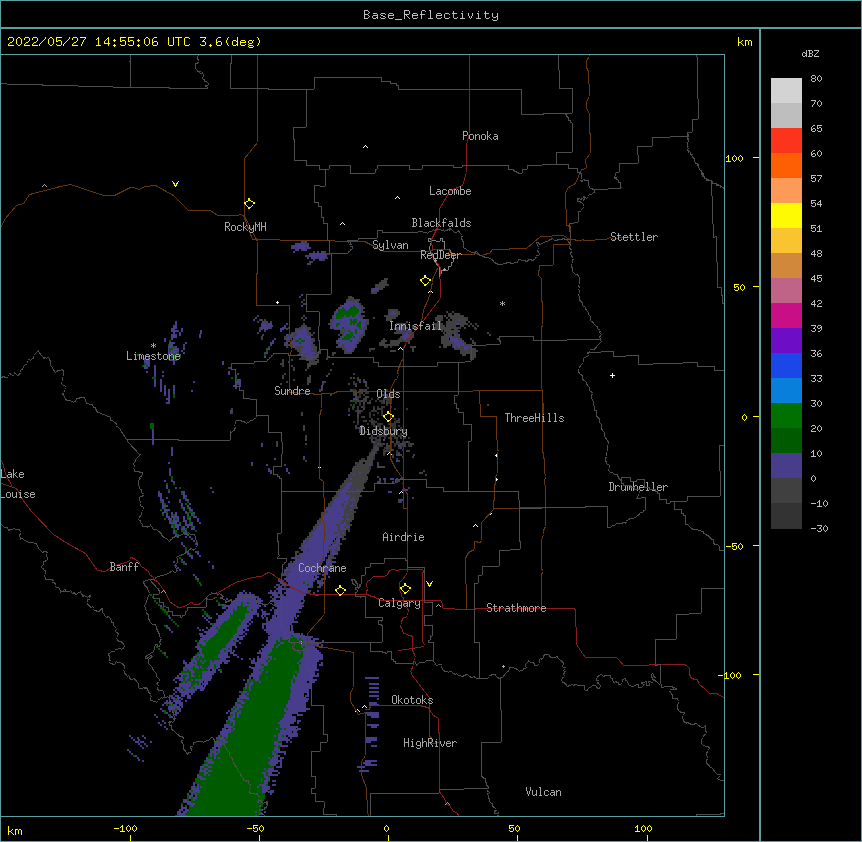Click the Vulcan label
The height and width of the screenshot is (842, 862).
543,792
